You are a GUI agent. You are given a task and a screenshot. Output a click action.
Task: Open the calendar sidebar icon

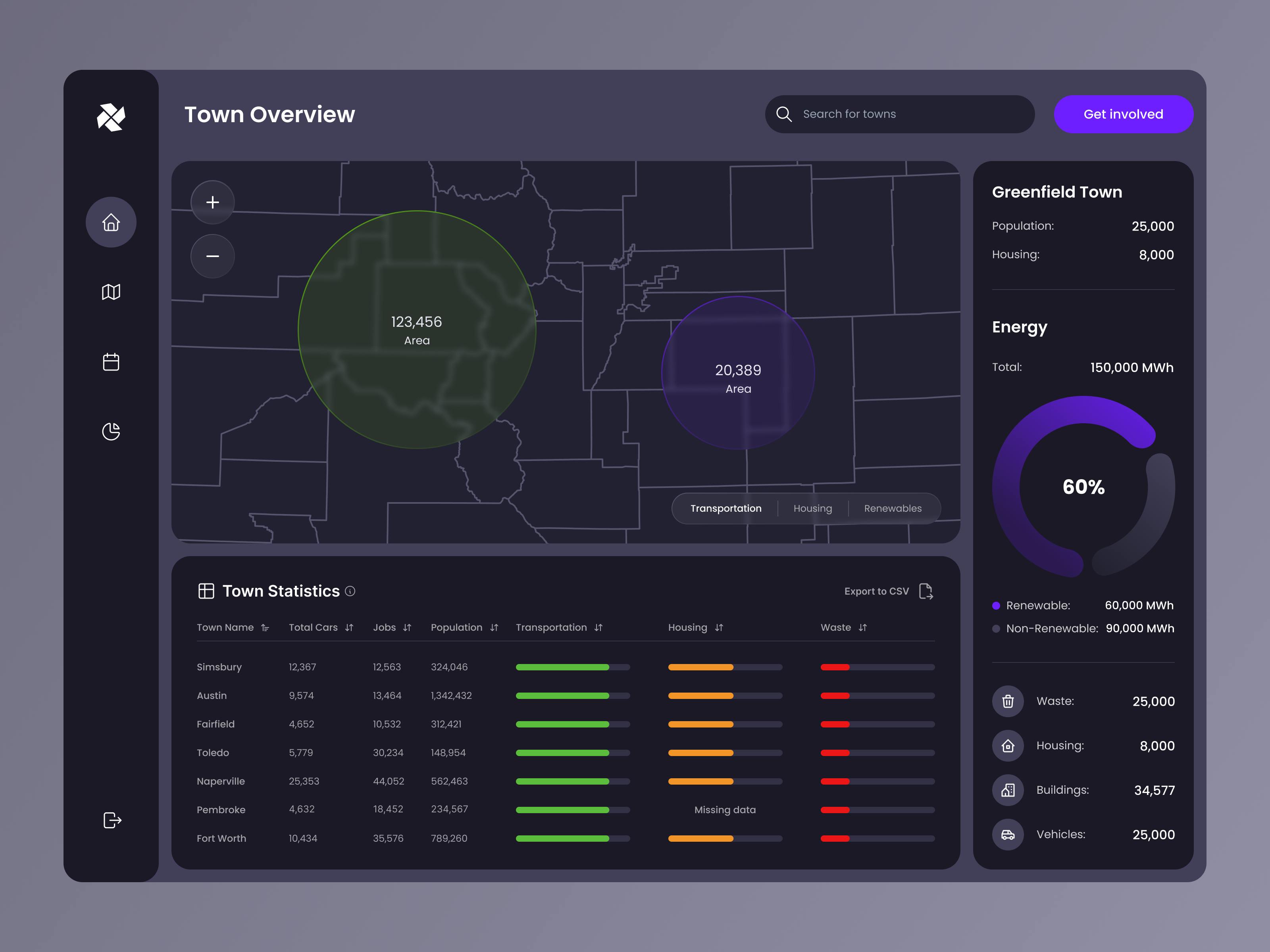click(x=111, y=362)
